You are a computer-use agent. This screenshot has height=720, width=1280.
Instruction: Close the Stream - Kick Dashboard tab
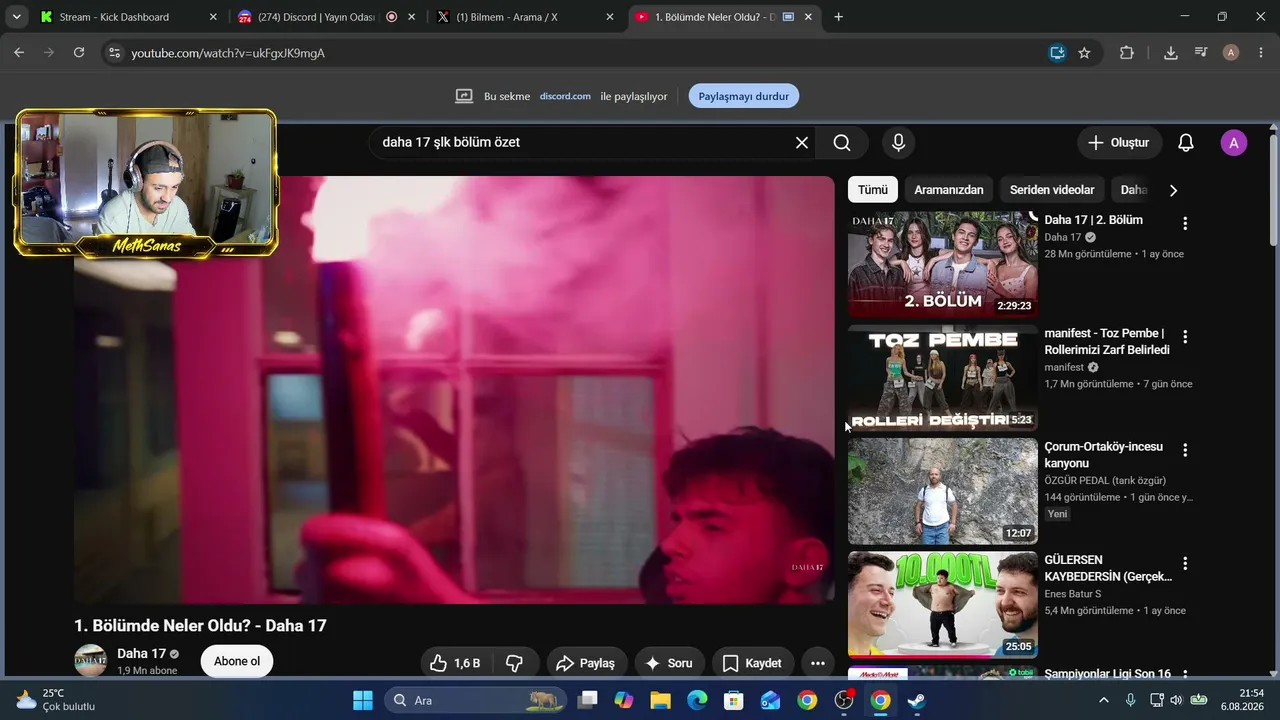(213, 17)
